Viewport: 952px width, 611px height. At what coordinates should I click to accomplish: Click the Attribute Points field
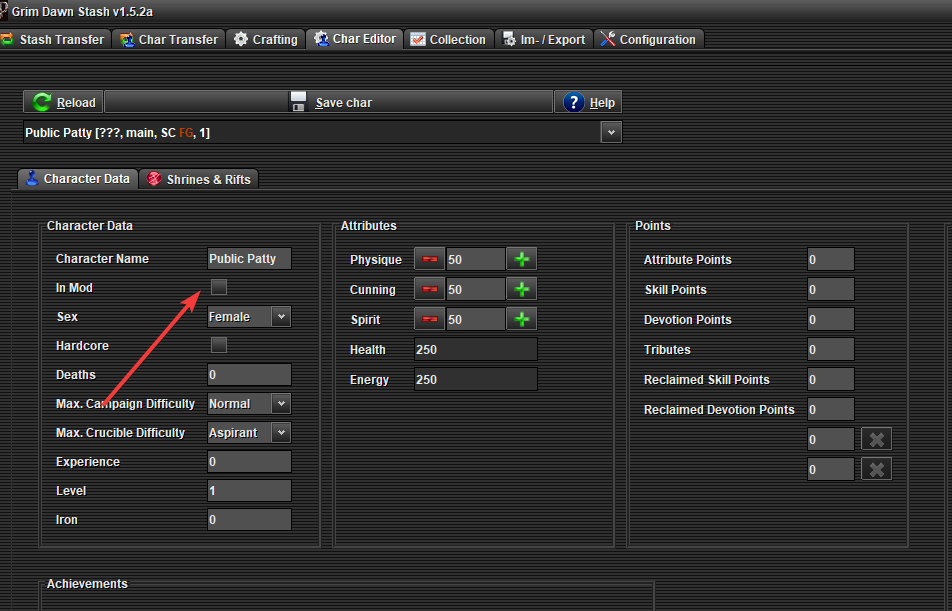831,259
